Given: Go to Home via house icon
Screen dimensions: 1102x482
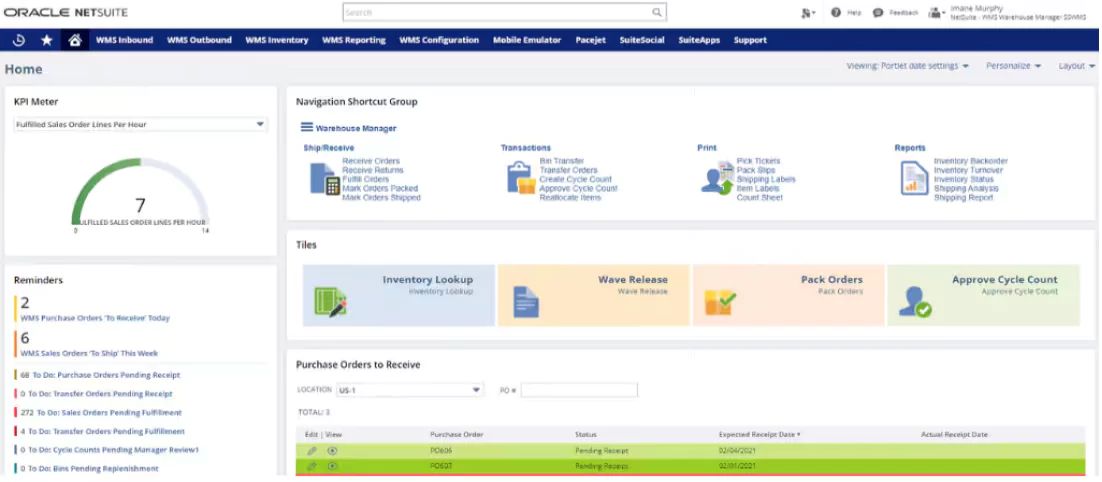Looking at the screenshot, I should point(75,40).
